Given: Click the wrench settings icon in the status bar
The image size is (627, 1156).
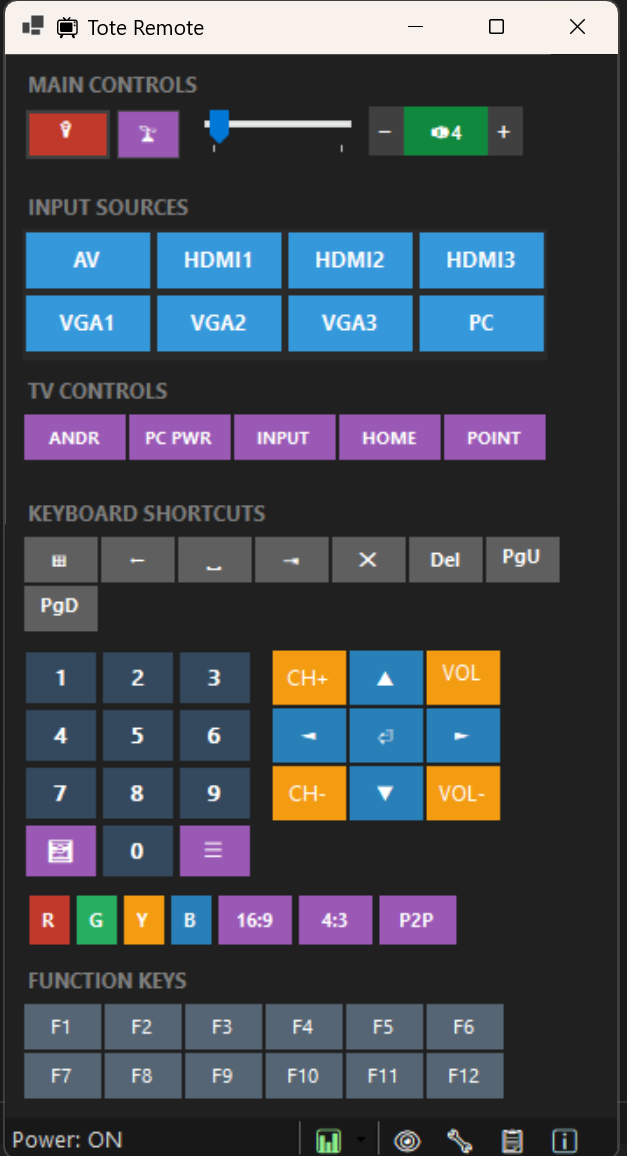Looking at the screenshot, I should coord(460,1140).
